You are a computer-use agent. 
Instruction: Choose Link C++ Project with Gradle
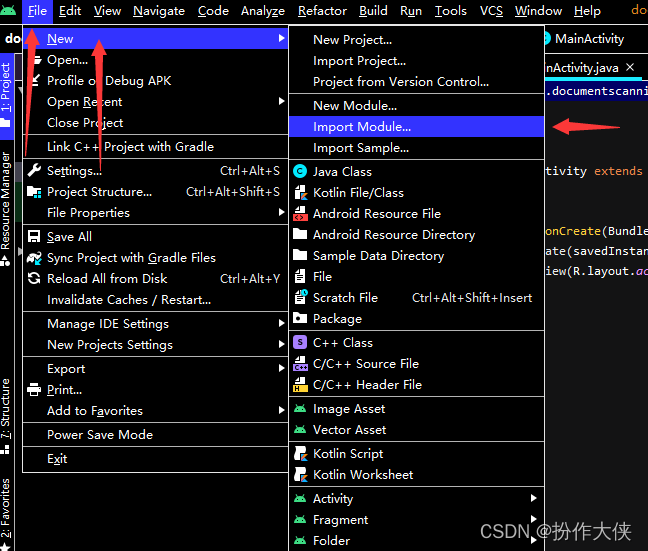155,146
